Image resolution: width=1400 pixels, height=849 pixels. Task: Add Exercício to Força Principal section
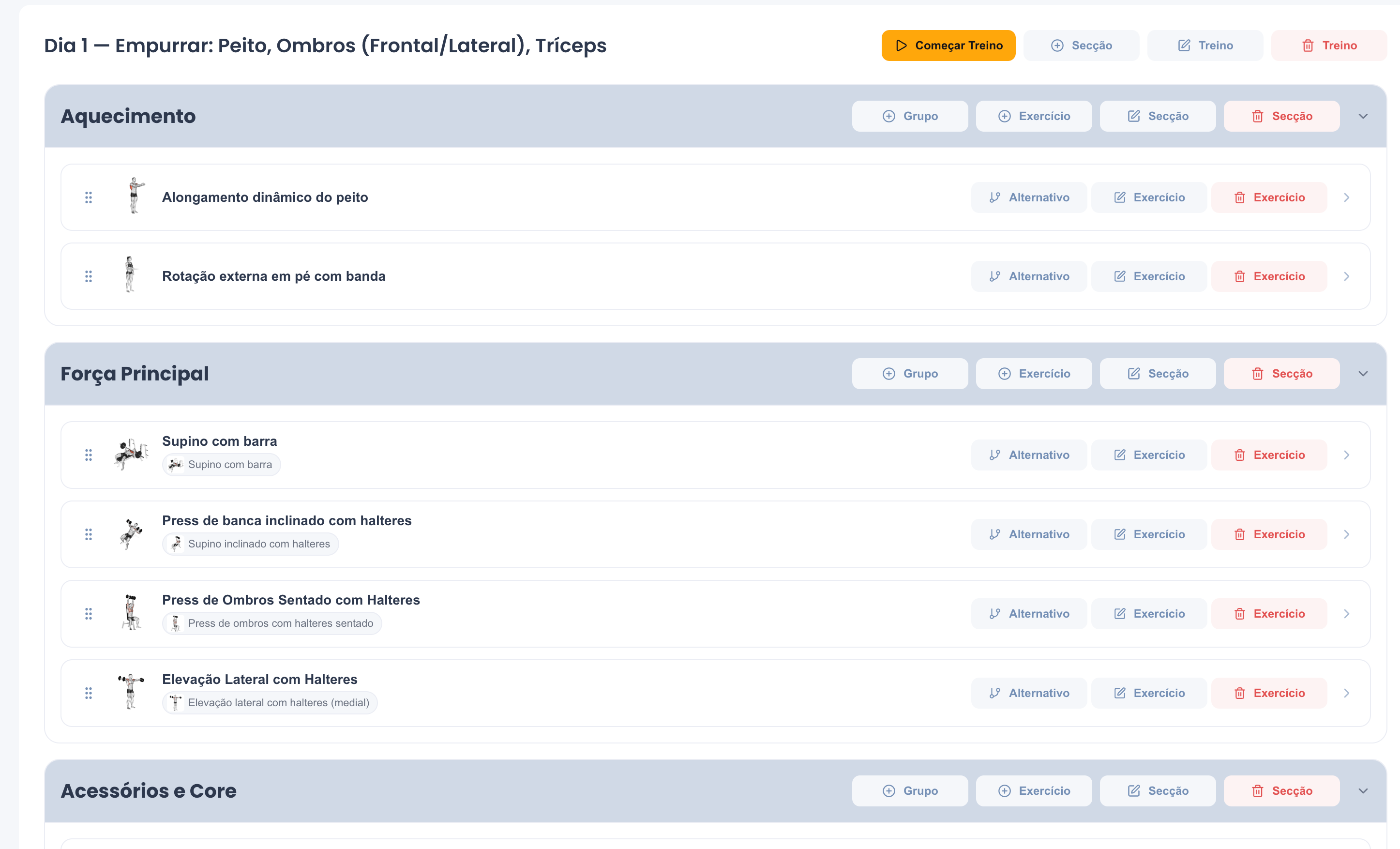click(1034, 373)
